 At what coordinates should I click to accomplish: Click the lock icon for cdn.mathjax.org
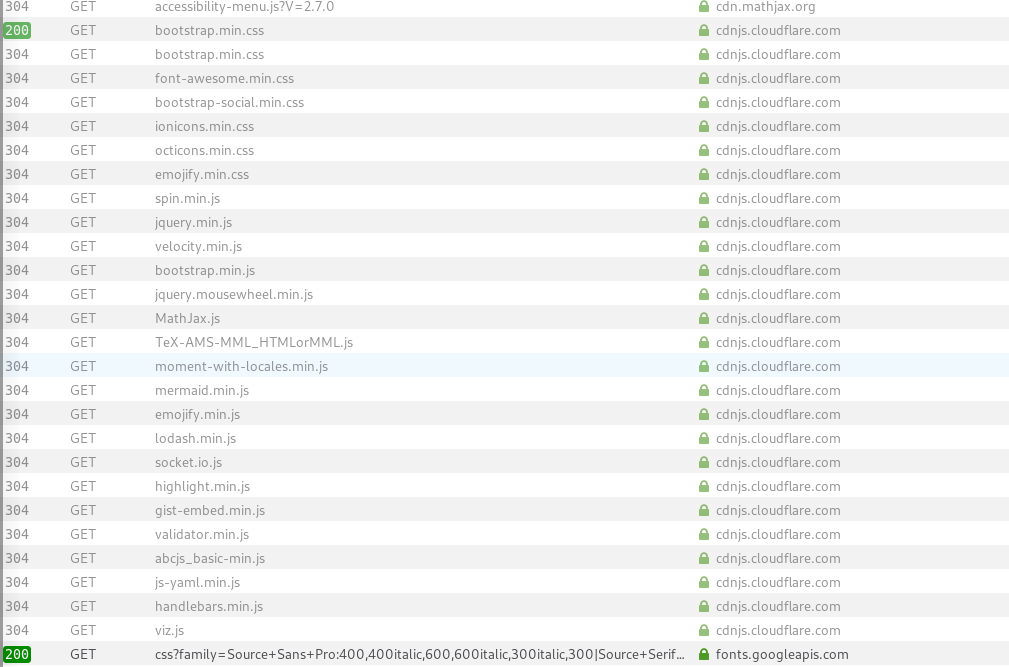click(705, 6)
